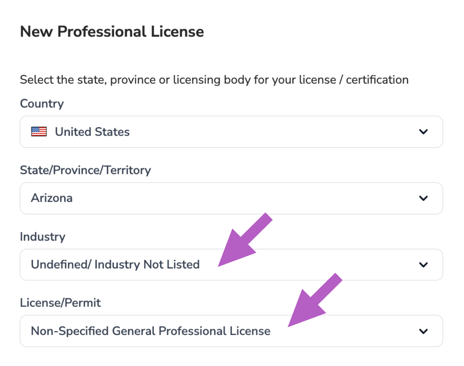Viewport: 464px width, 366px height.
Task: Click the Industry field label
Action: tap(43, 237)
